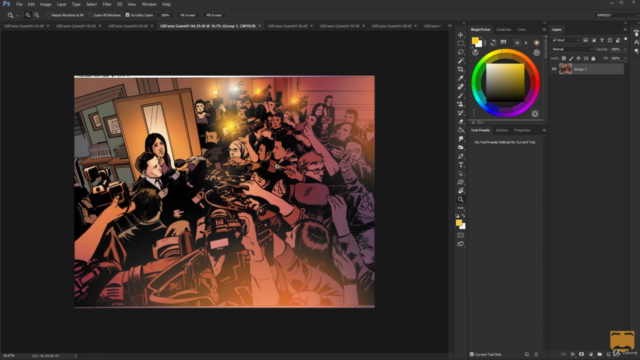The width and height of the screenshot is (640, 360).
Task: Select the Custom Shape tool
Action: 460,182
